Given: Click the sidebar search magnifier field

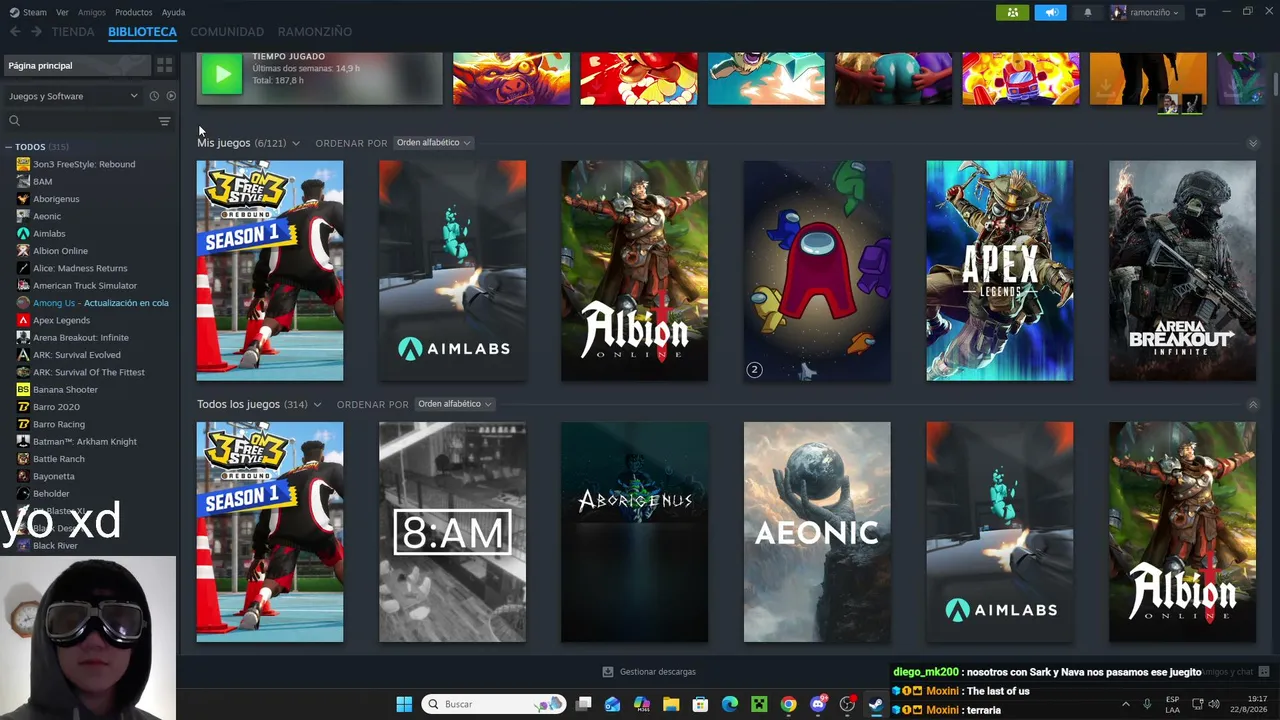Looking at the screenshot, I should tap(80, 121).
